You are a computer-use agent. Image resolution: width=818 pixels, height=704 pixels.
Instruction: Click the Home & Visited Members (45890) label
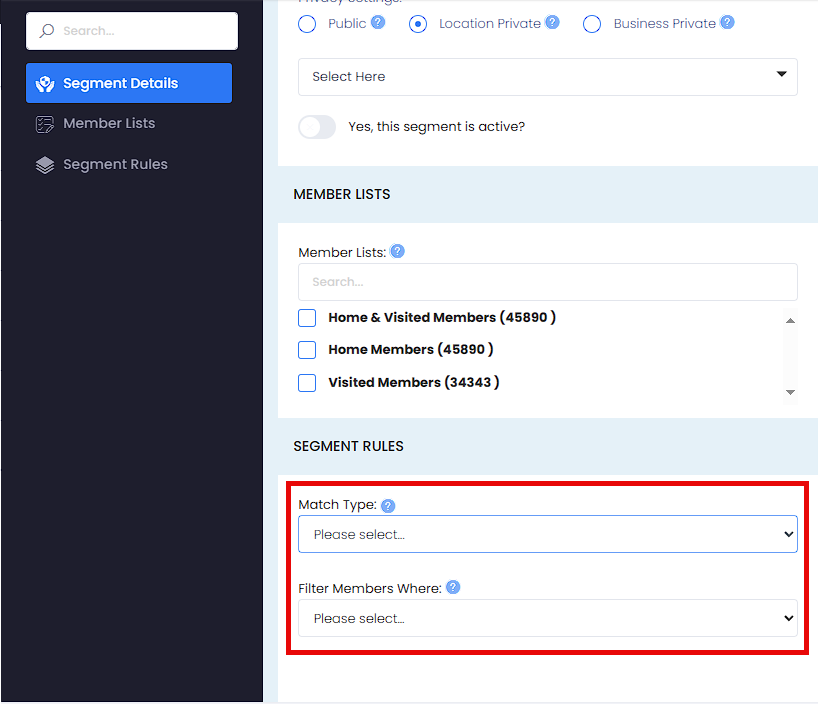tap(442, 318)
